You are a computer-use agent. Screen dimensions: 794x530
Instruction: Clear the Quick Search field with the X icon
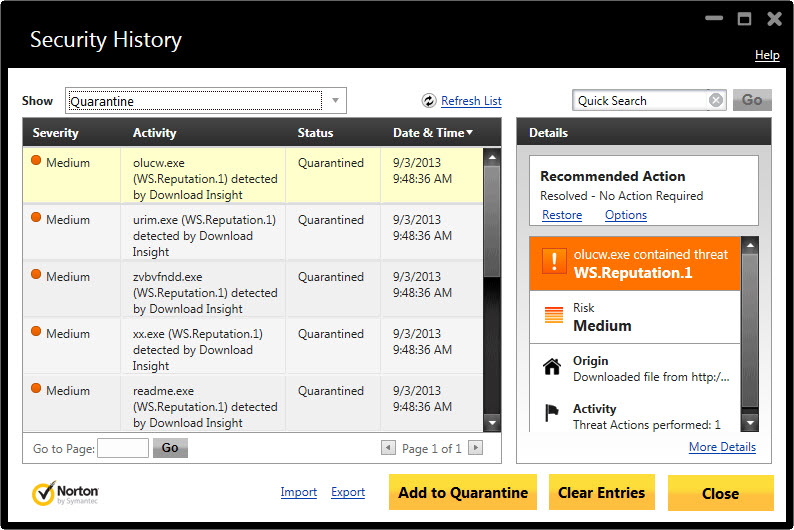point(716,100)
